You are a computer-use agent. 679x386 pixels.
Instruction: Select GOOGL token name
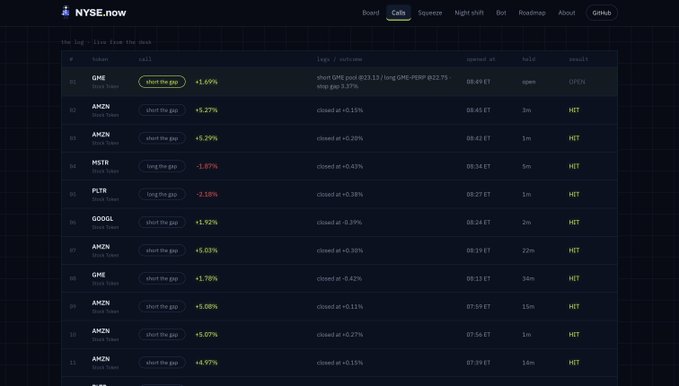(102, 219)
